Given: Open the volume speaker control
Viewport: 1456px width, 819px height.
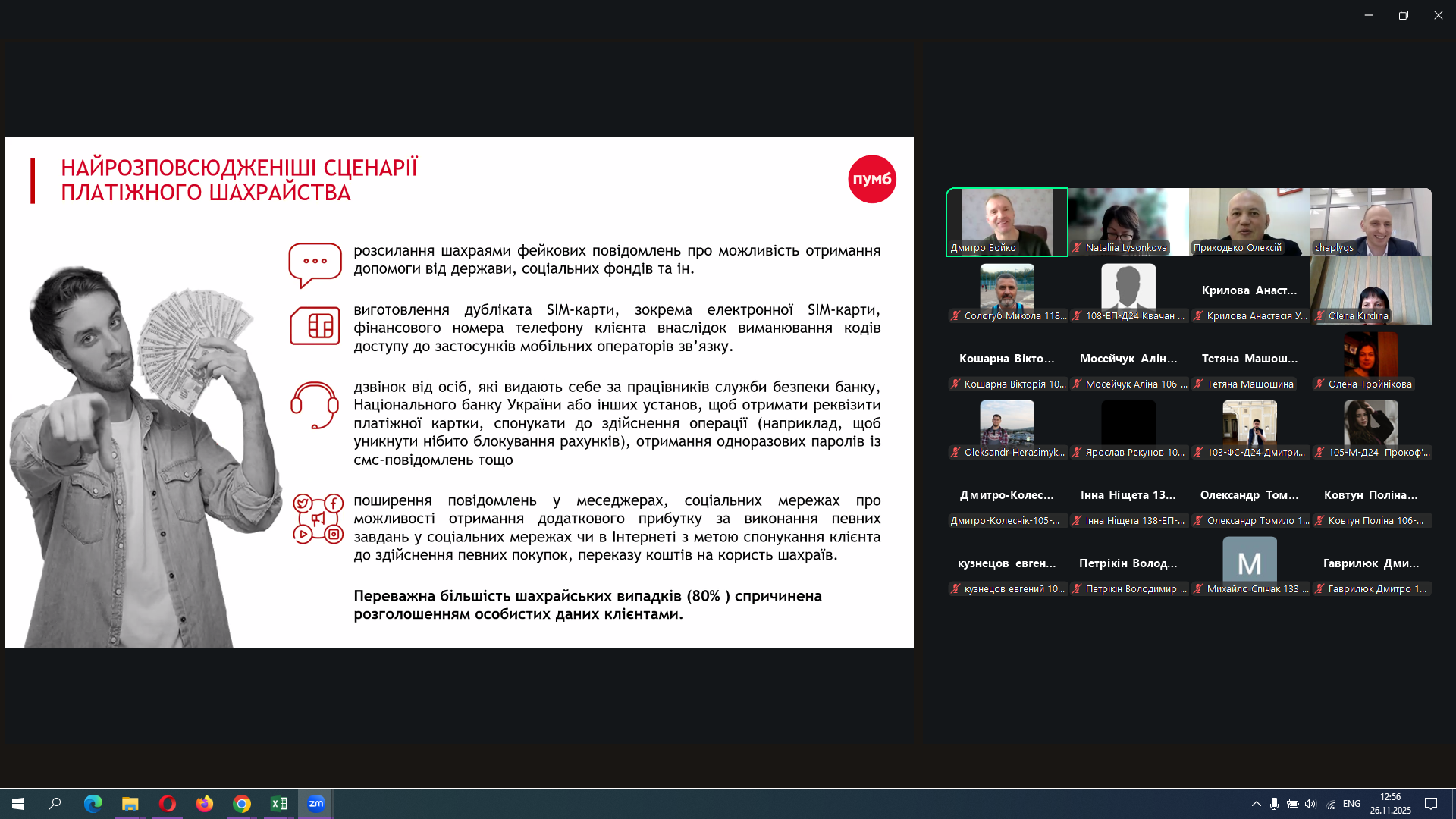Looking at the screenshot, I should (1311, 804).
